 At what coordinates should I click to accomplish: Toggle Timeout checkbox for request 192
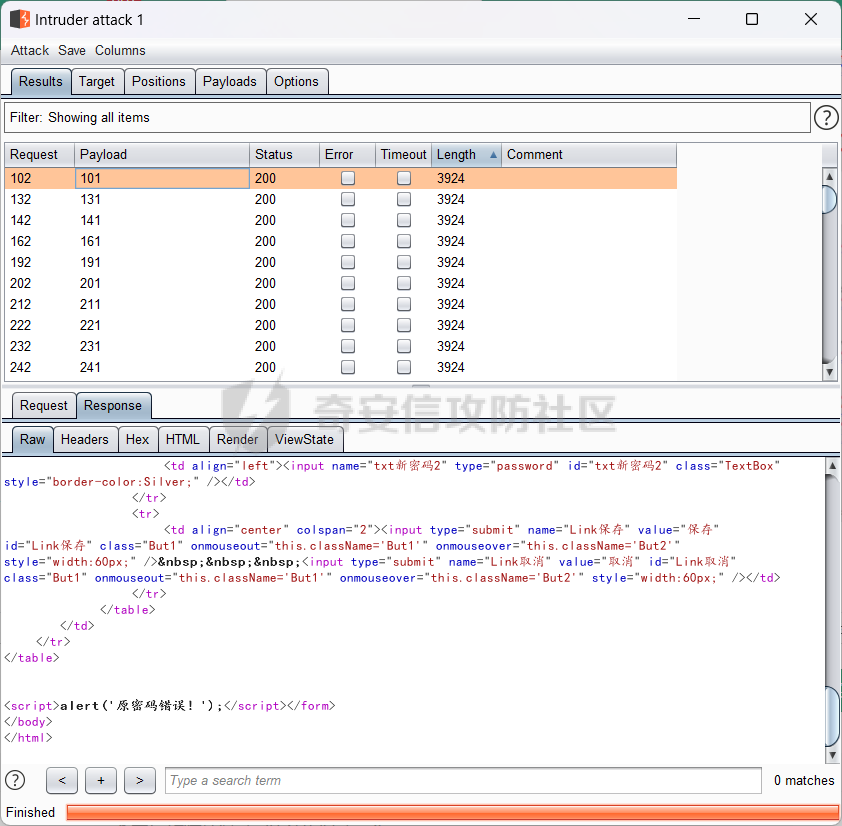(x=404, y=262)
